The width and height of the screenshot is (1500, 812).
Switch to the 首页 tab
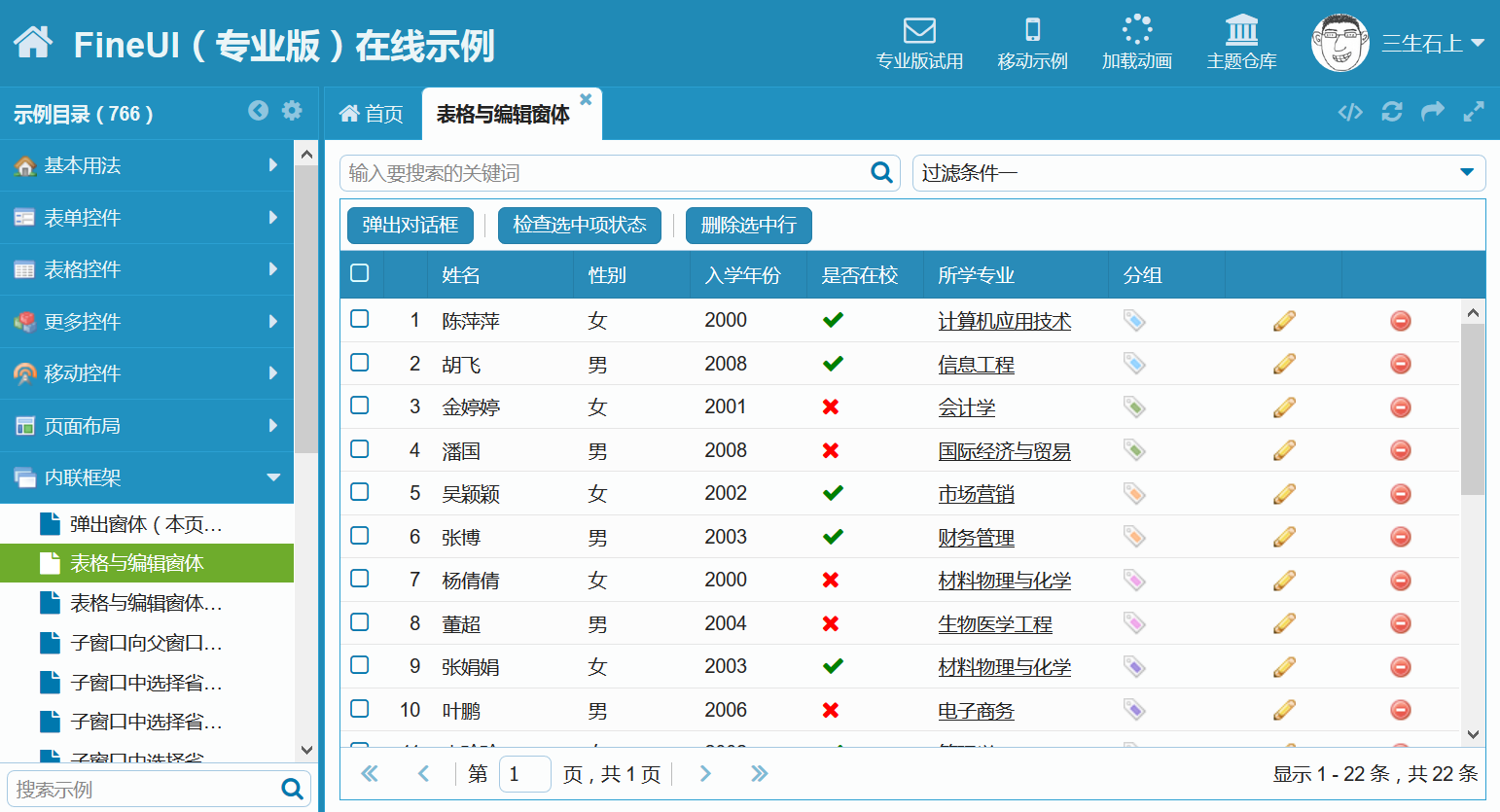371,115
